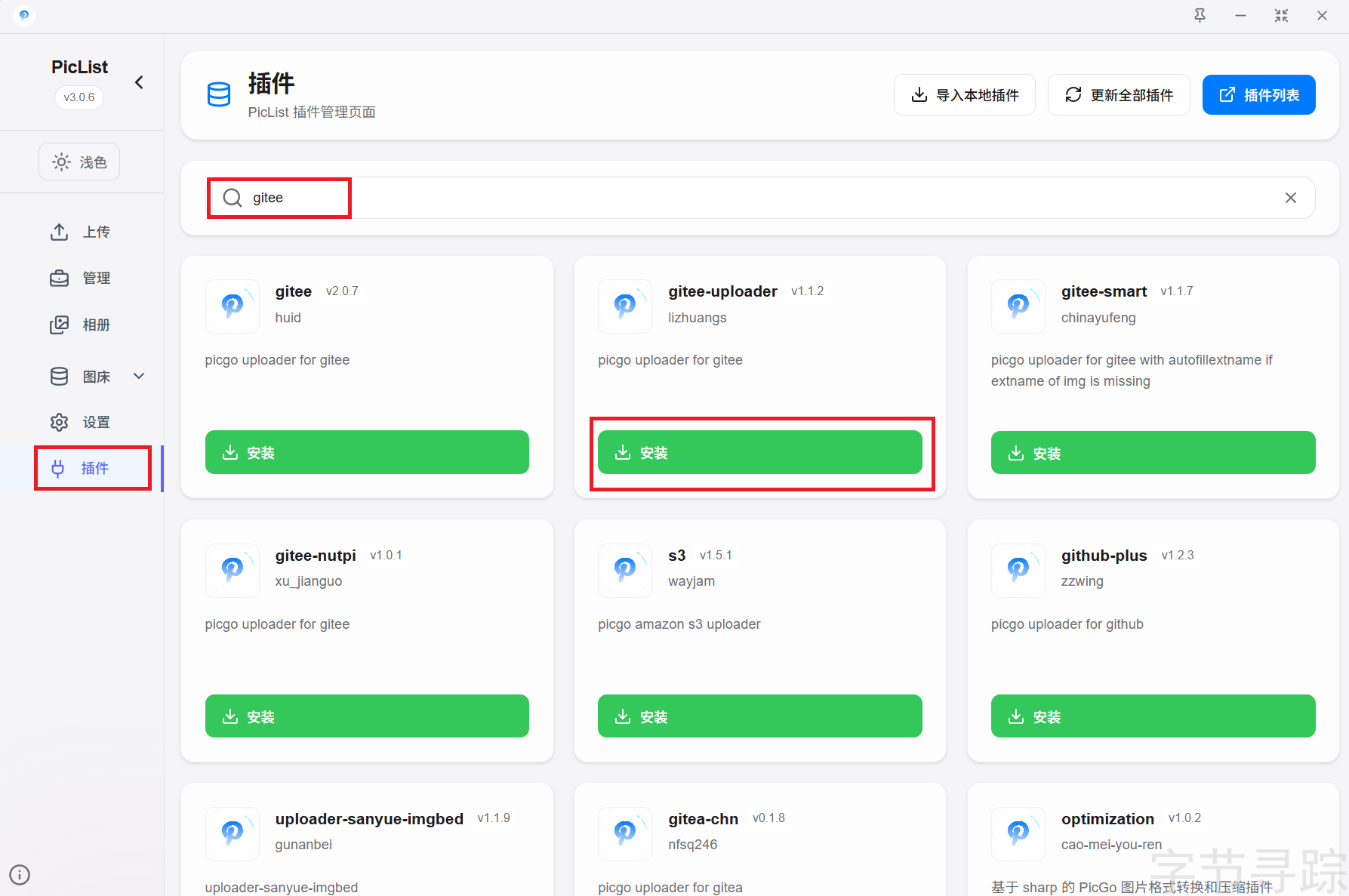Screen dimensions: 1349x896
Task: Click the gitee-smart plugin logo
Action: coord(1018,306)
